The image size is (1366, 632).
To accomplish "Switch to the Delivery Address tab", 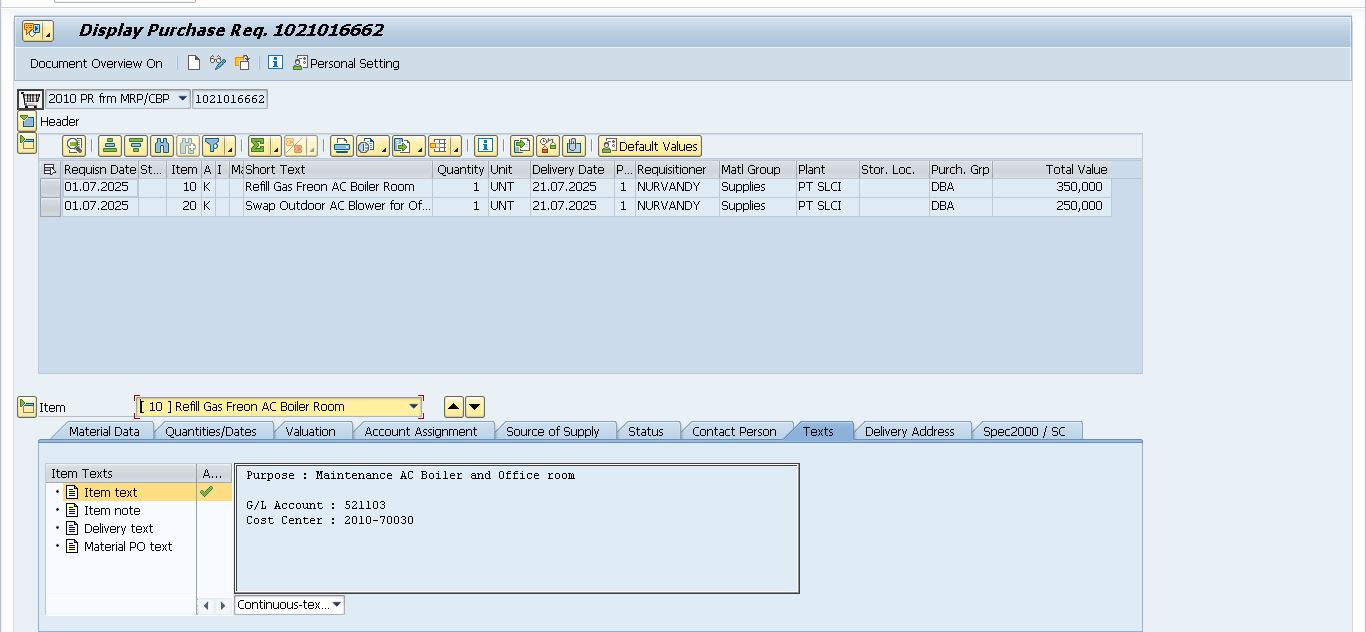I will pos(910,431).
